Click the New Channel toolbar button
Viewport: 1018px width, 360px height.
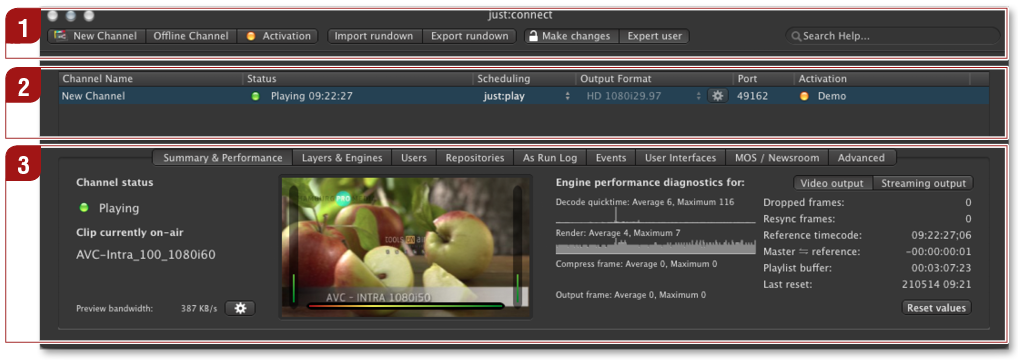click(x=96, y=36)
